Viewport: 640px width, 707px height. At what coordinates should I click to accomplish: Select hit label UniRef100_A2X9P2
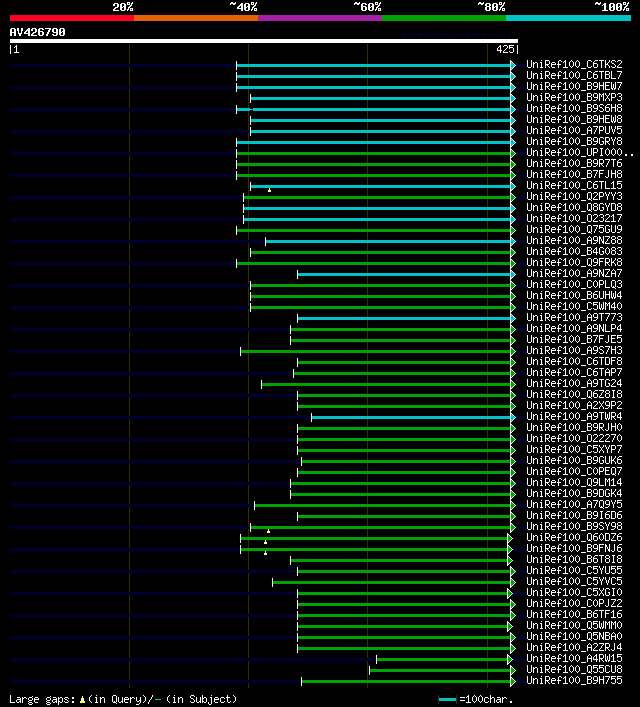pos(574,405)
